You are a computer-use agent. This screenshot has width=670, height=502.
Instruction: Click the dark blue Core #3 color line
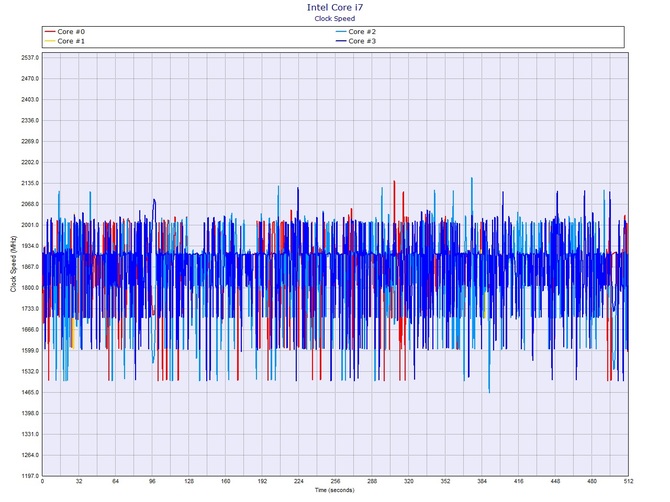click(x=341, y=41)
